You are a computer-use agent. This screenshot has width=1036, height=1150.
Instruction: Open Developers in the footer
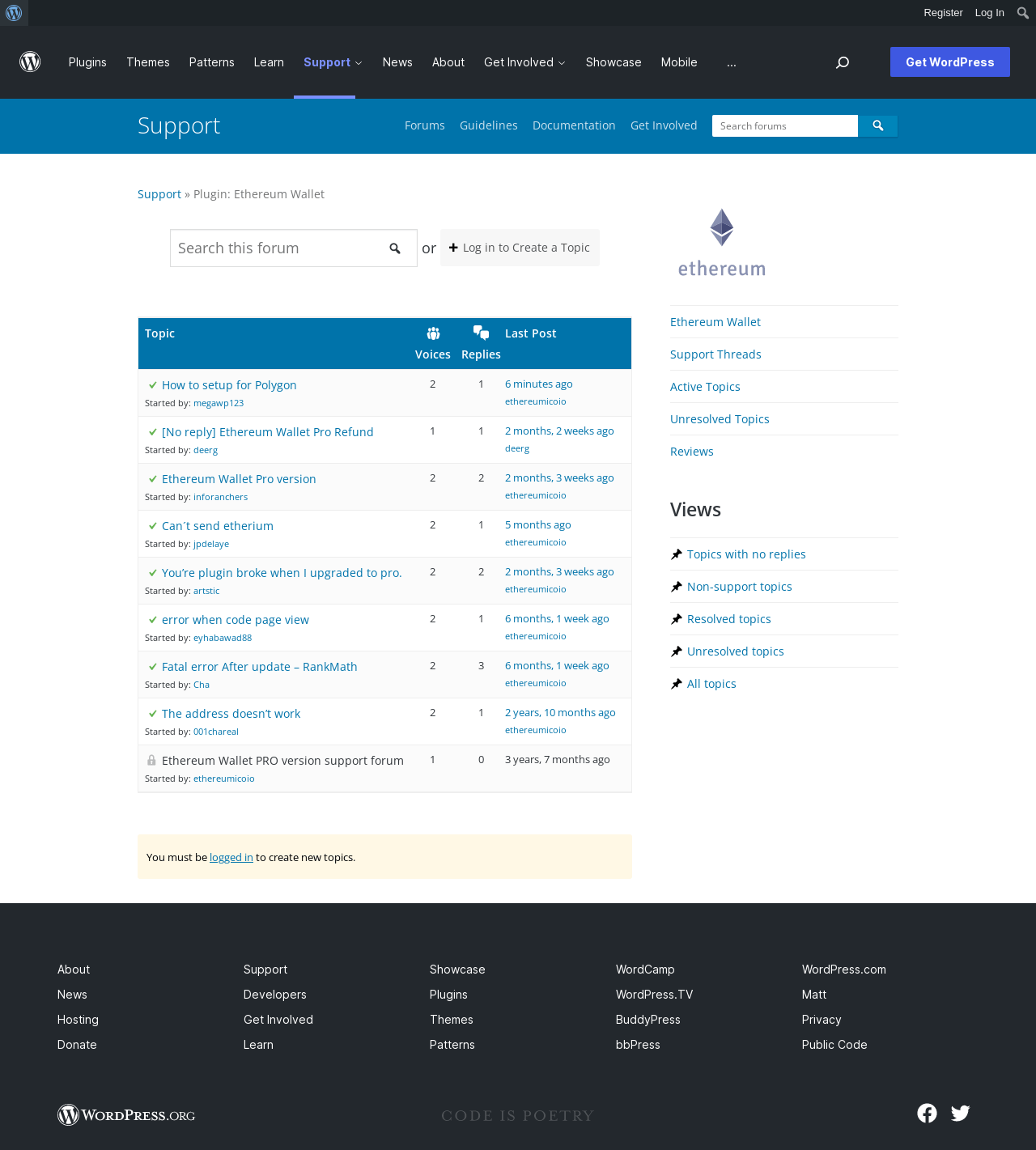tap(275, 995)
